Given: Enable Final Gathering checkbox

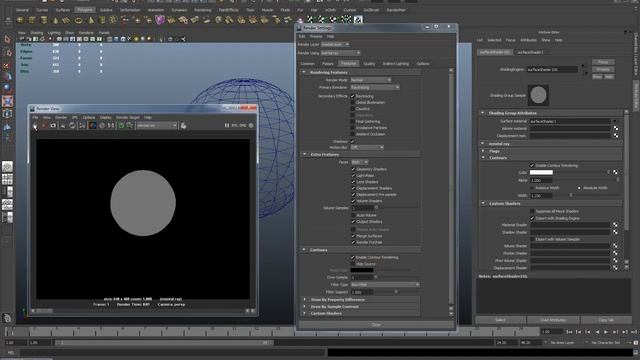Looking at the screenshot, I should tap(353, 122).
